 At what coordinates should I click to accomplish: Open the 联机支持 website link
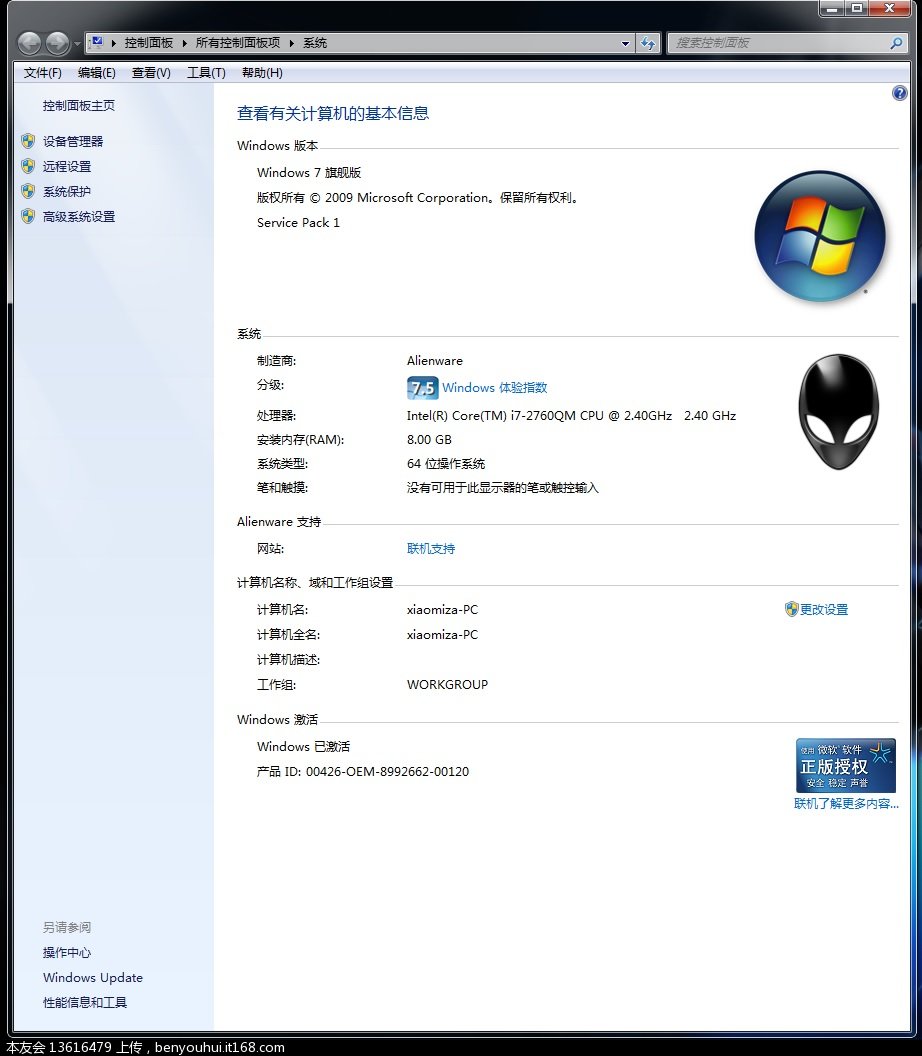coord(431,549)
